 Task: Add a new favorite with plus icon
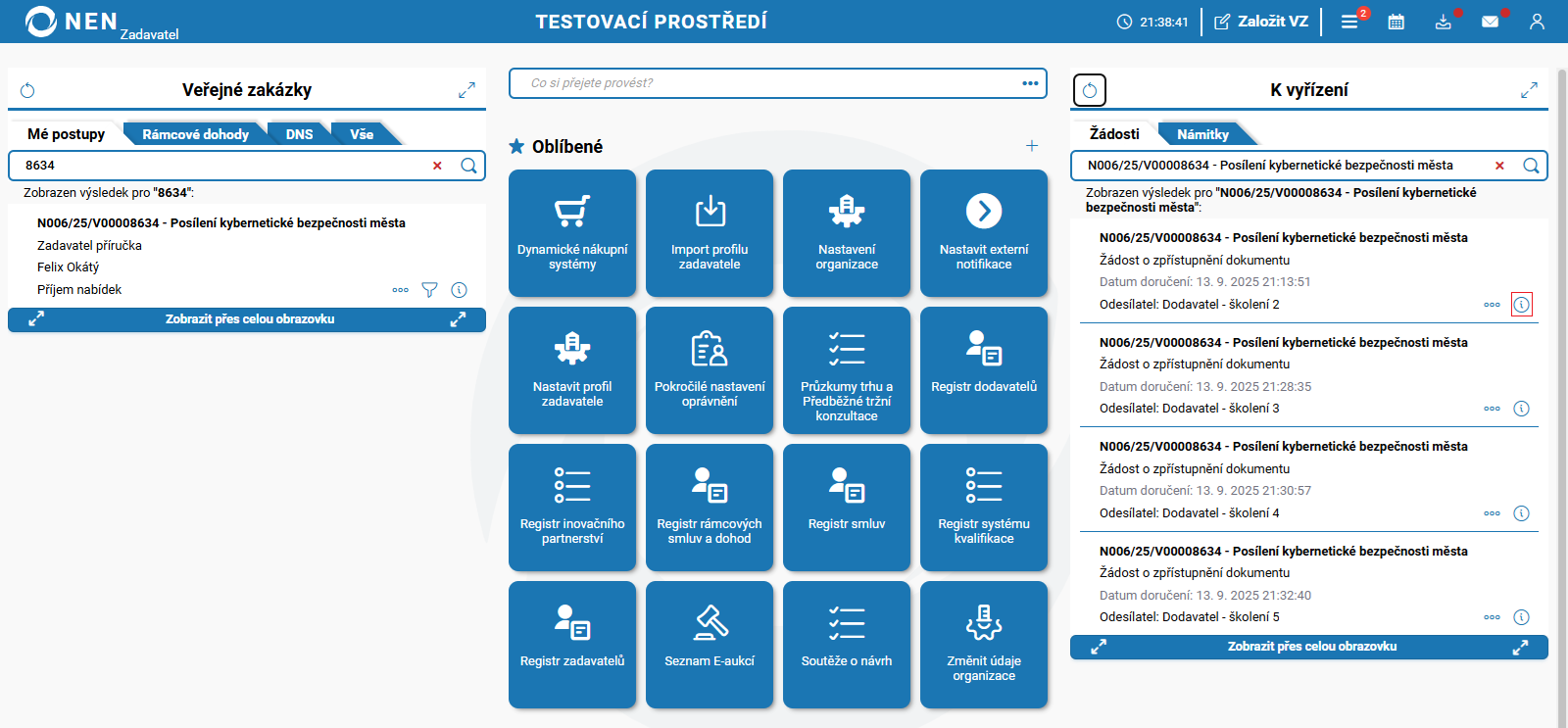[1032, 146]
